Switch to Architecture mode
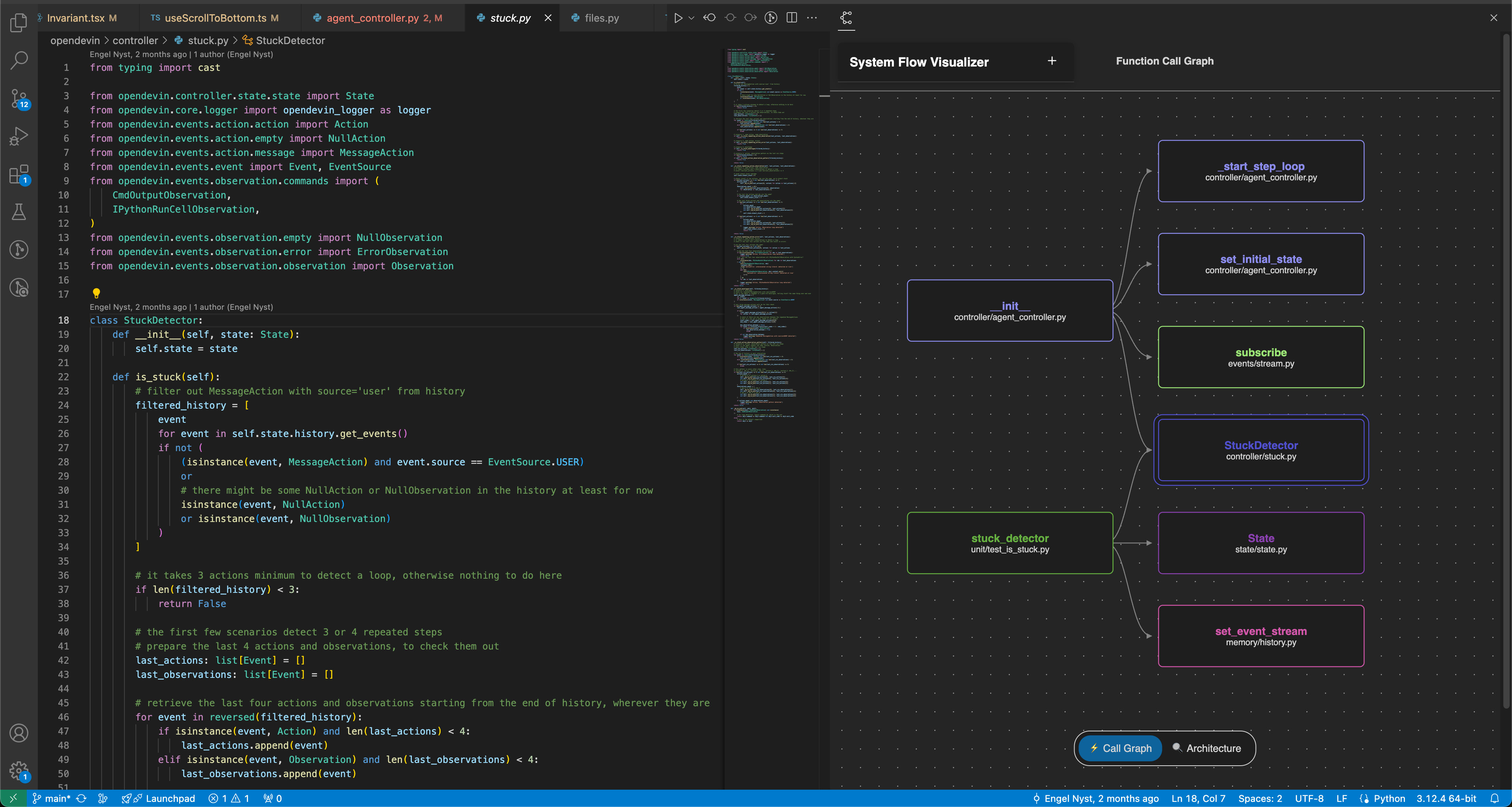This screenshot has height=807, width=1512. click(1207, 748)
